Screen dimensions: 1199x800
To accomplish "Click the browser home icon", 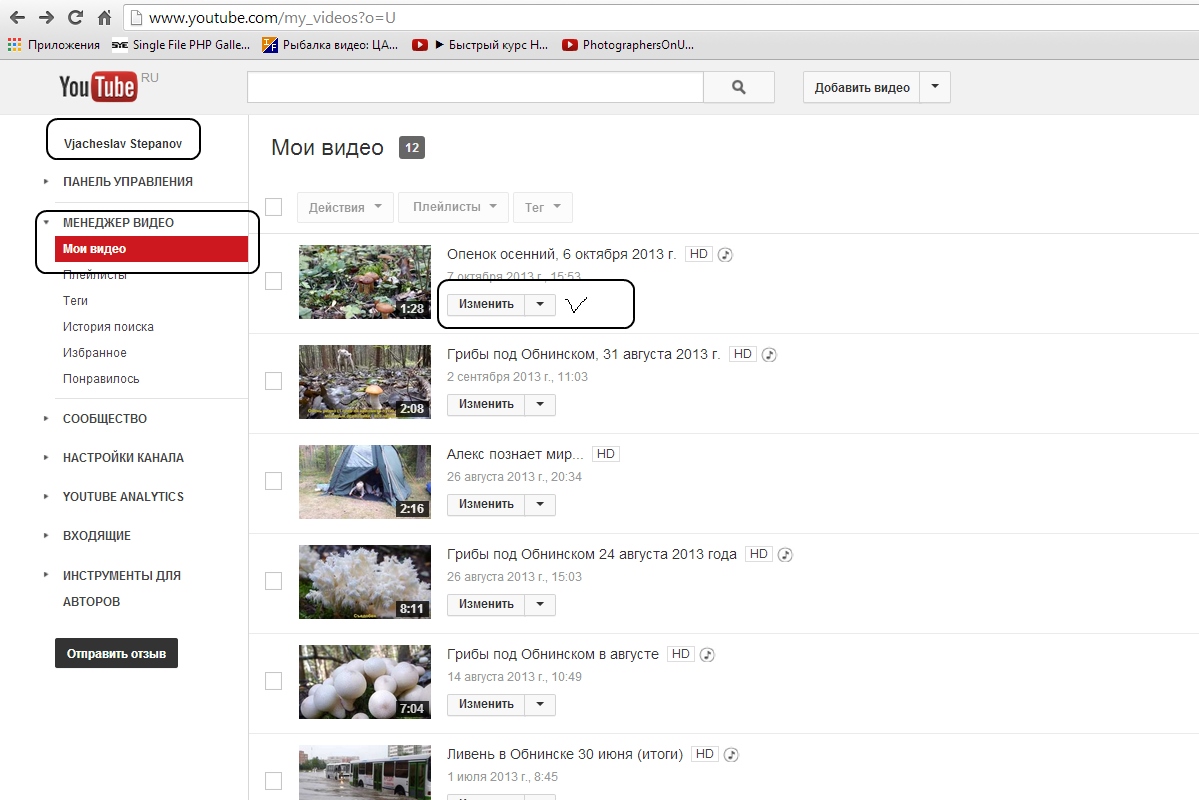I will pos(104,18).
